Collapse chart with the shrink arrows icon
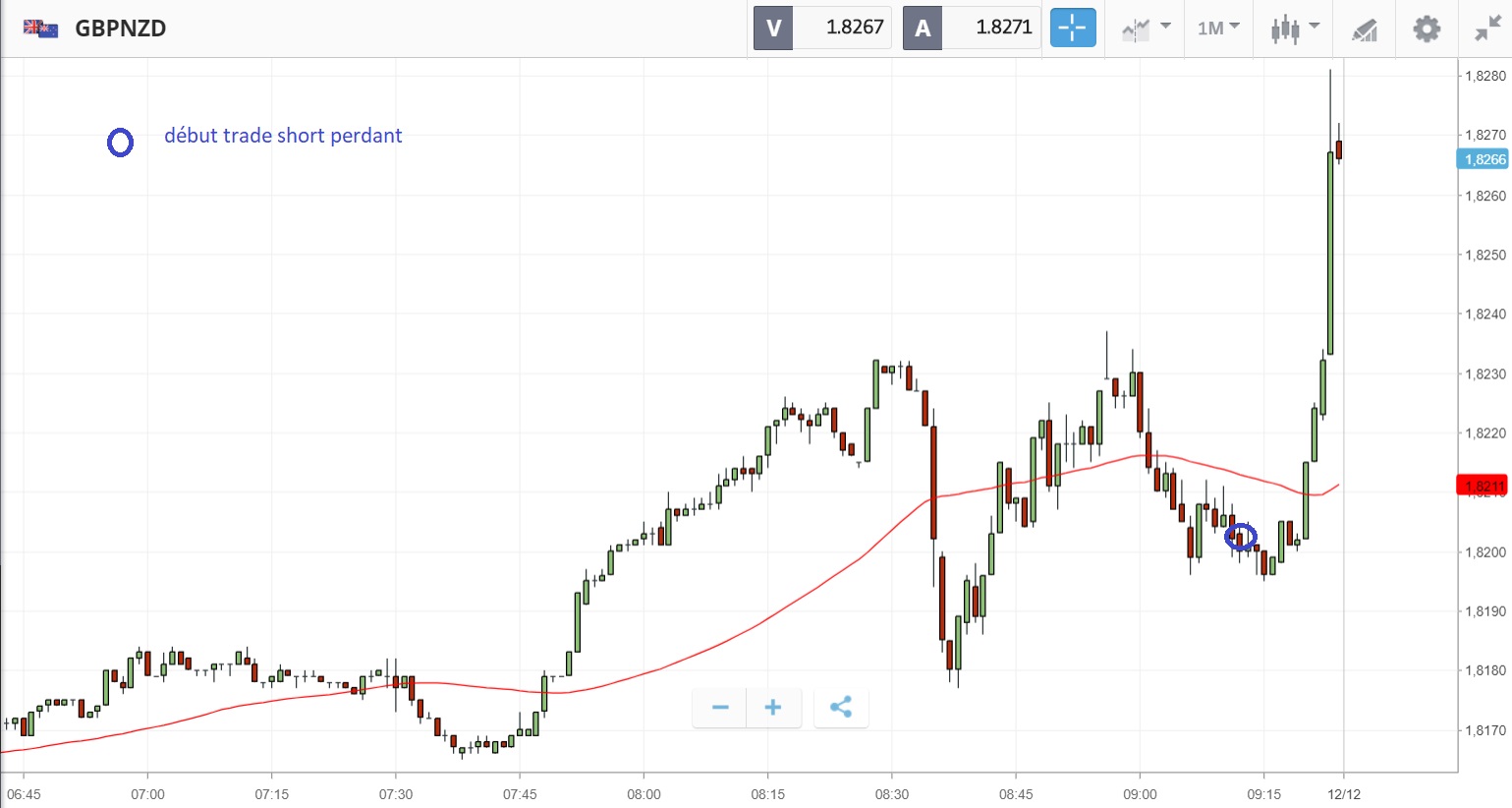The image size is (1512, 808). [1487, 29]
